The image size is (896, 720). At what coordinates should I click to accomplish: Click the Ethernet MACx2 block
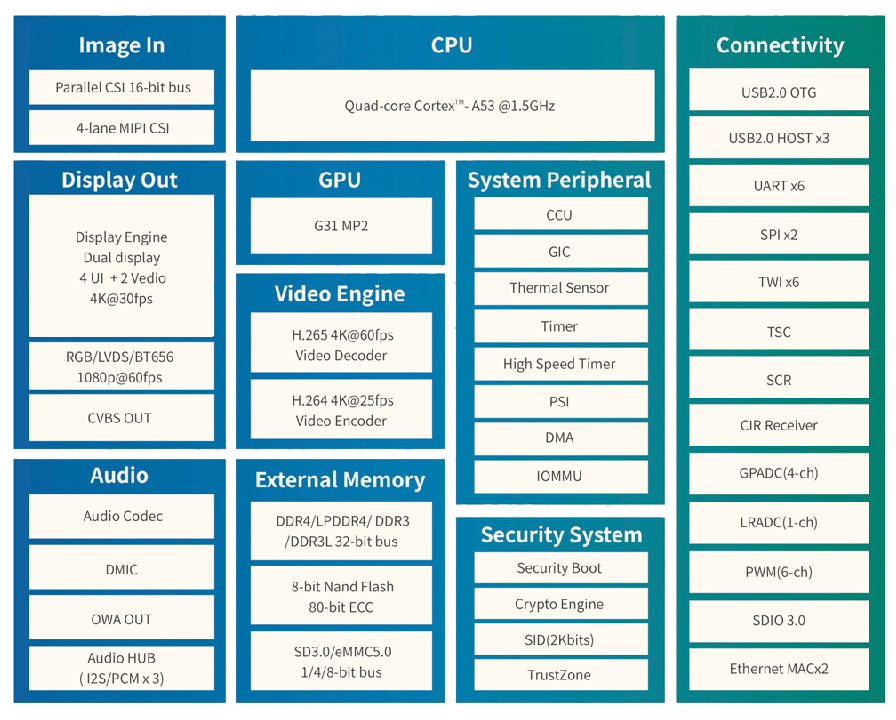(779, 669)
